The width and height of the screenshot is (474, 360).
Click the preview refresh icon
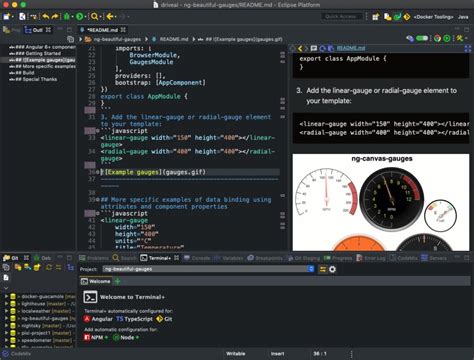click(x=323, y=49)
